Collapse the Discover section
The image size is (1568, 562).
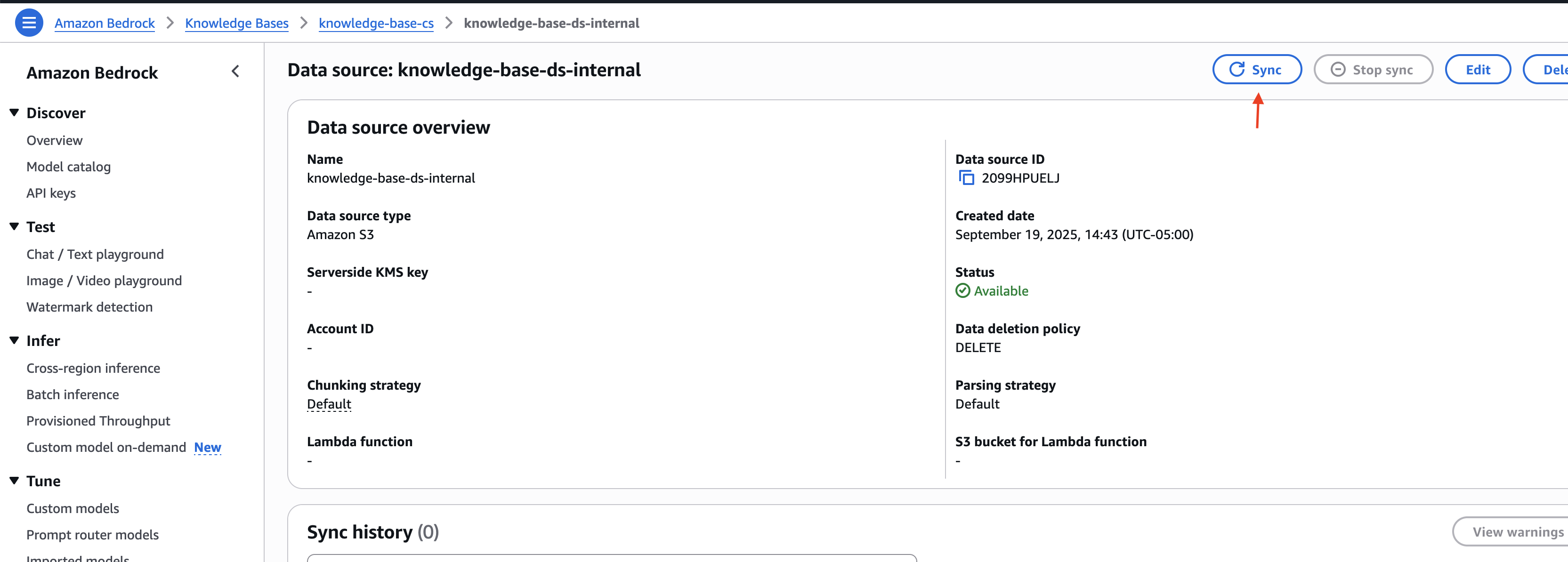click(x=15, y=112)
